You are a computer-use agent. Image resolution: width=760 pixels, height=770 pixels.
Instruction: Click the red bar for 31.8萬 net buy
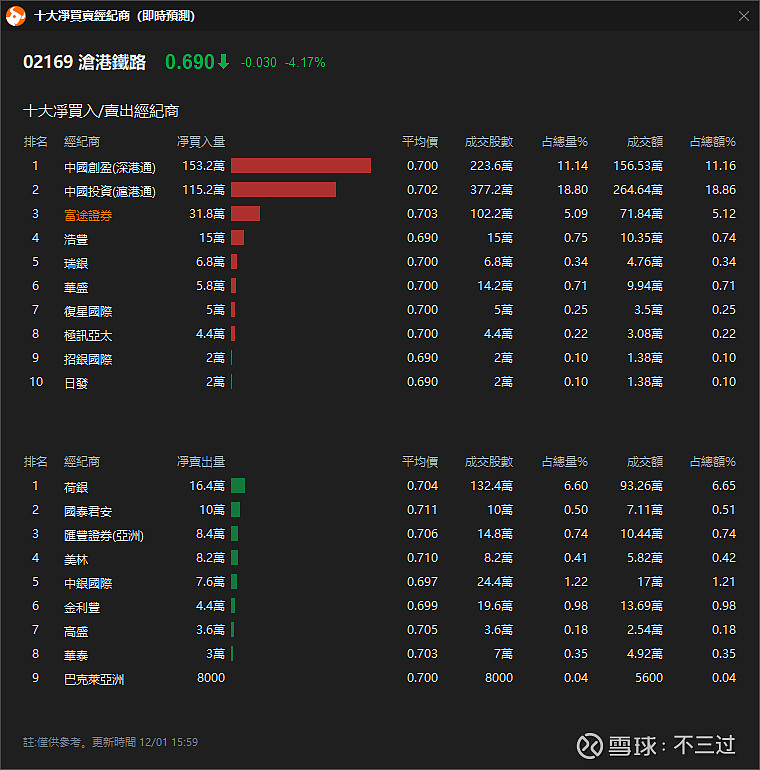pos(245,214)
